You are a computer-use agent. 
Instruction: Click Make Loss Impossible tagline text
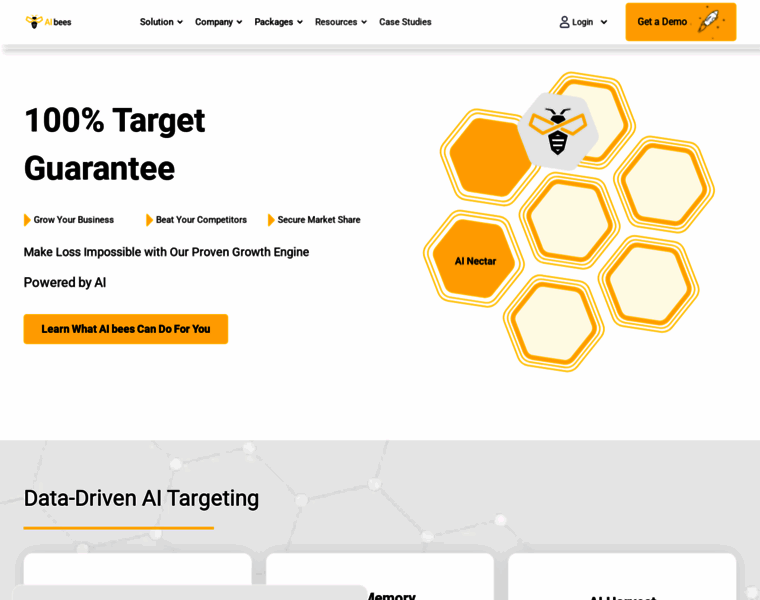tap(166, 252)
